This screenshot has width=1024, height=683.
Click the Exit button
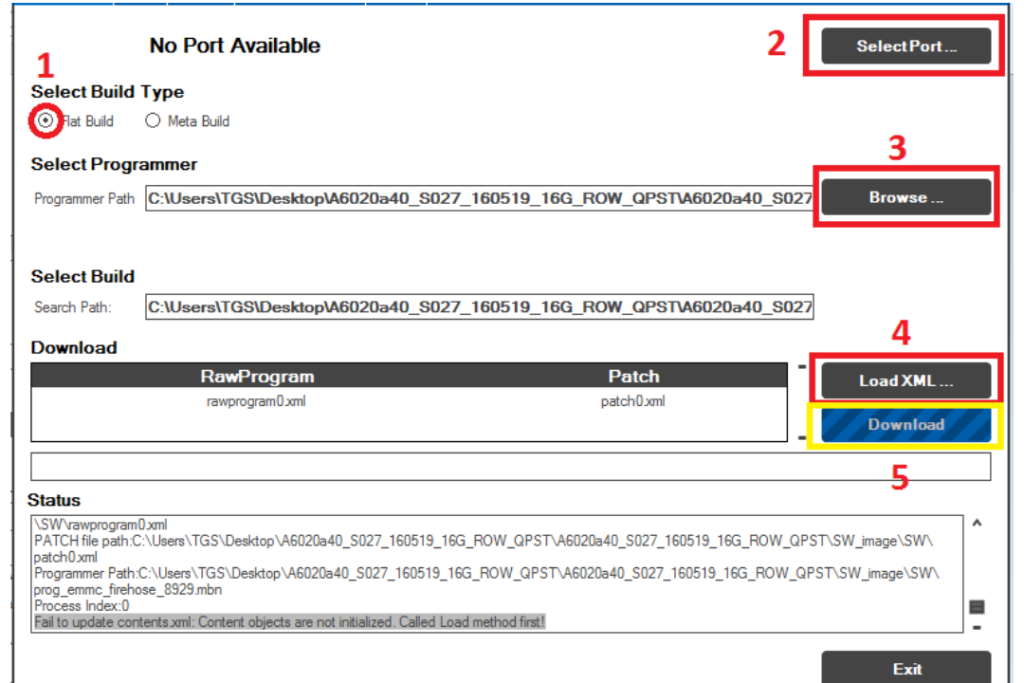(x=906, y=667)
